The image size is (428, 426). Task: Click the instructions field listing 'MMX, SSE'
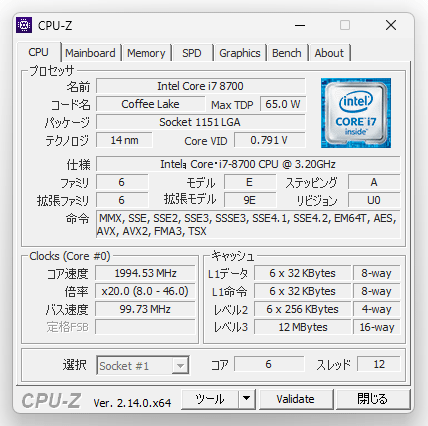248,225
